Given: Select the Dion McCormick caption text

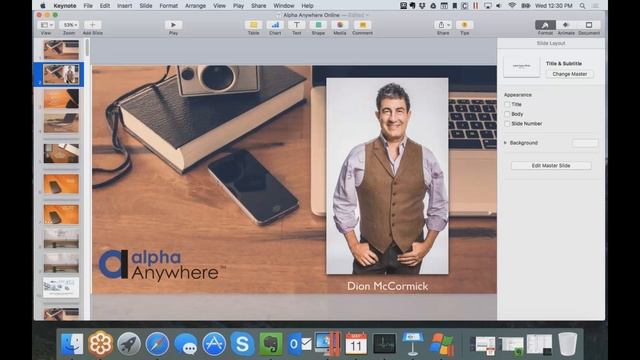Looking at the screenshot, I should click(387, 286).
